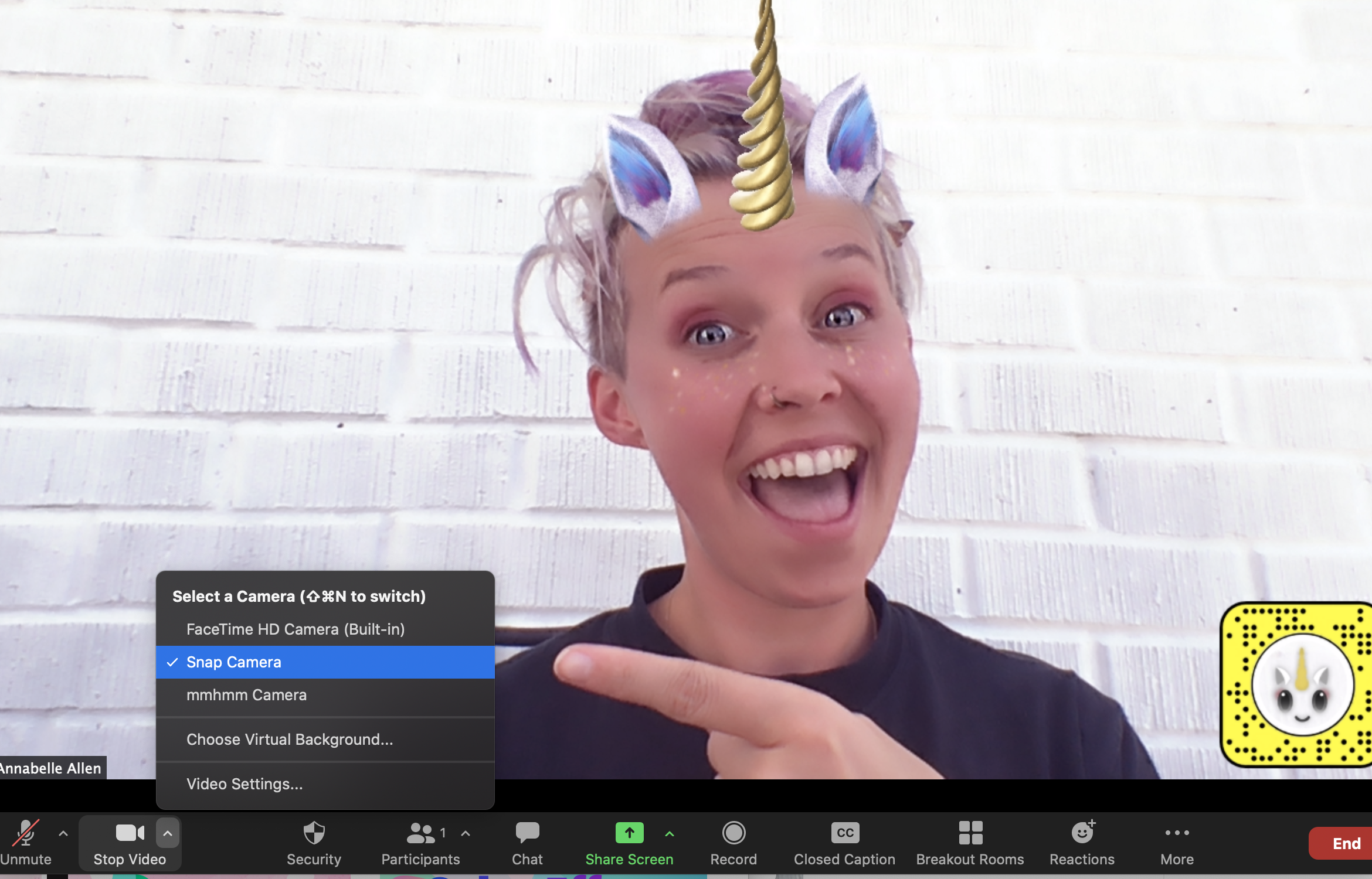Select FaceTime HD Camera (Built-in)
The image size is (1372, 879).
(x=296, y=629)
